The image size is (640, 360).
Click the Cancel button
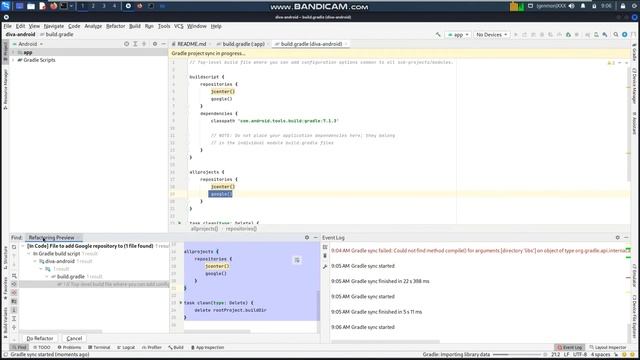pyautogui.click(x=74, y=338)
